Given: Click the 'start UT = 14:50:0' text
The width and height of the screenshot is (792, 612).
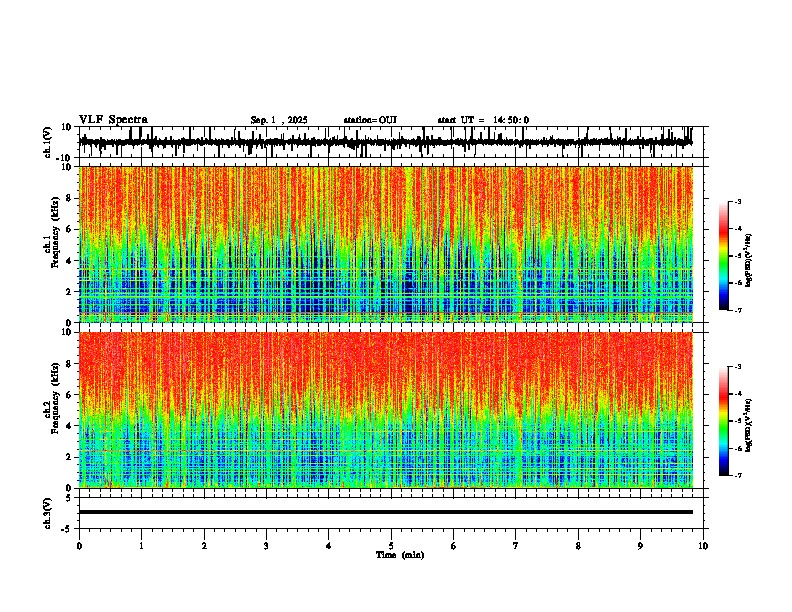Looking at the screenshot, I should coord(483,120).
